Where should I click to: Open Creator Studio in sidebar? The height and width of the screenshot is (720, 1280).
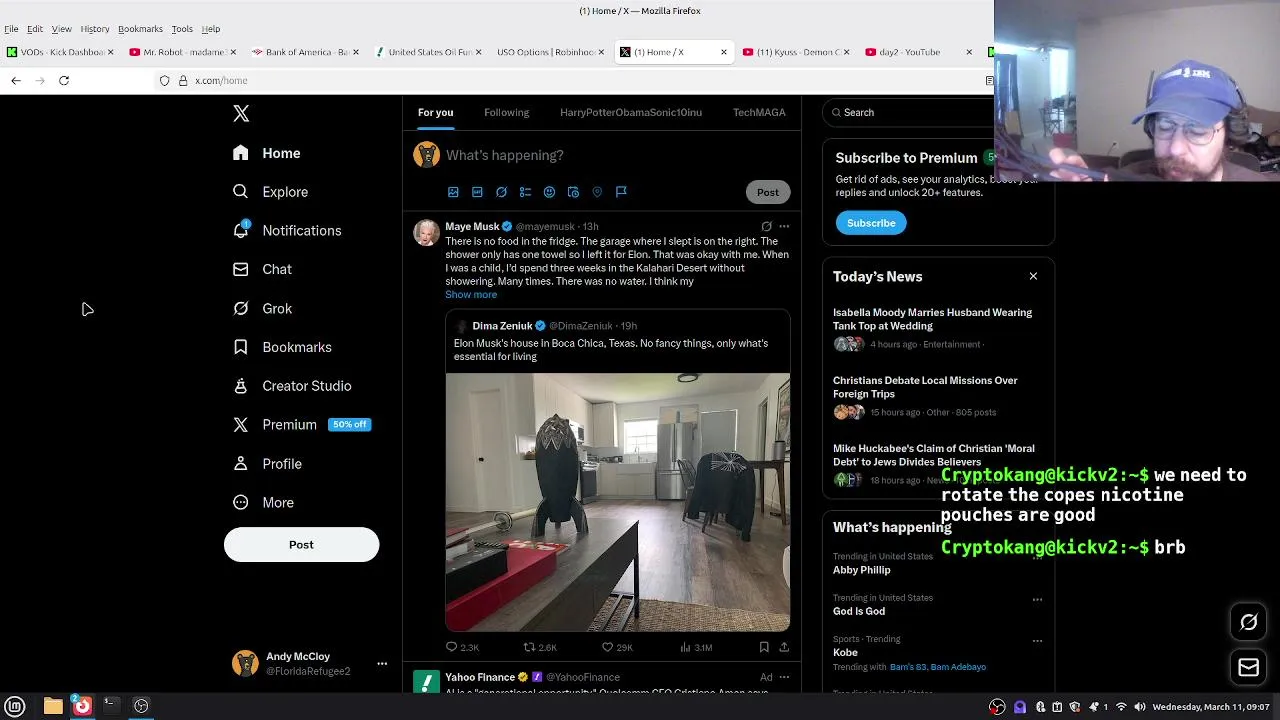292,386
